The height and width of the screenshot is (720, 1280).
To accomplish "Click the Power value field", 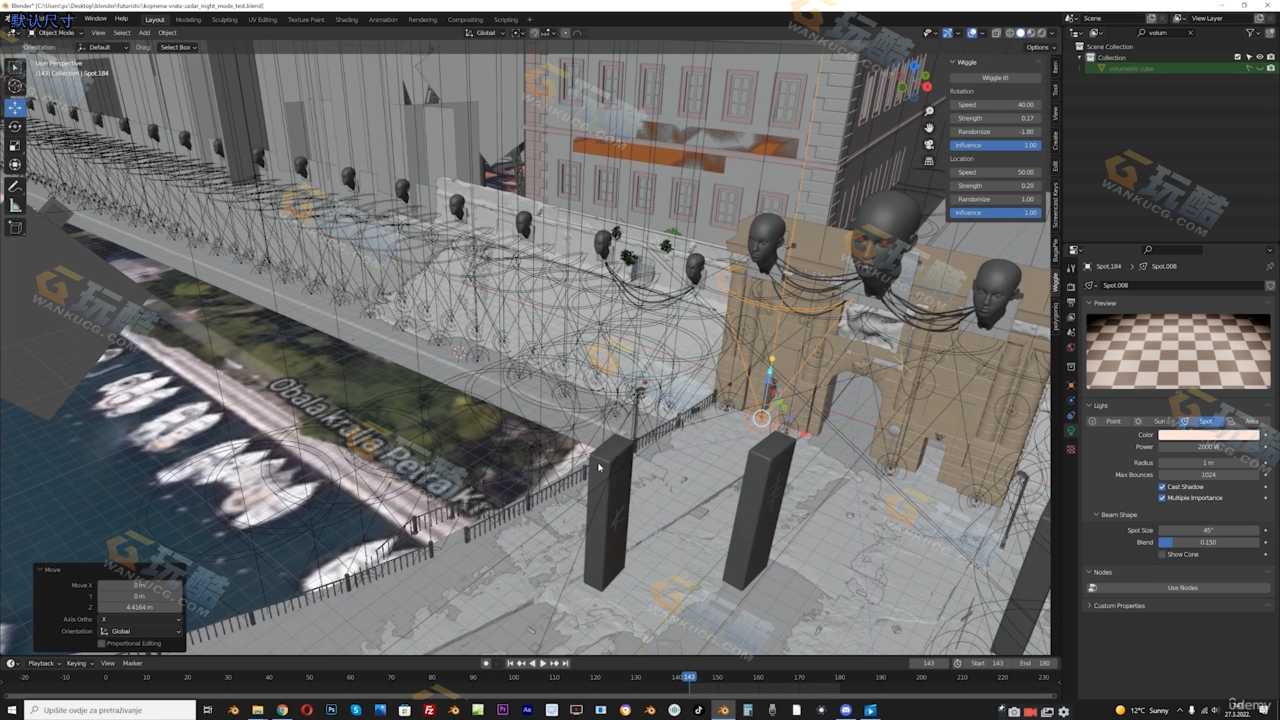I will tap(1210, 447).
